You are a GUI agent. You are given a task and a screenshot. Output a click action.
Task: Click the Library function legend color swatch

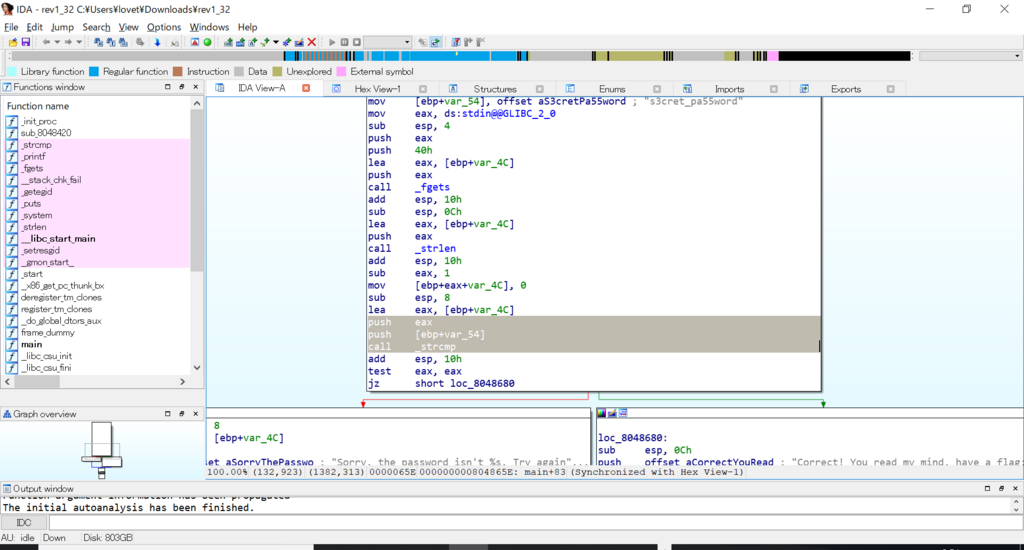(x=12, y=71)
